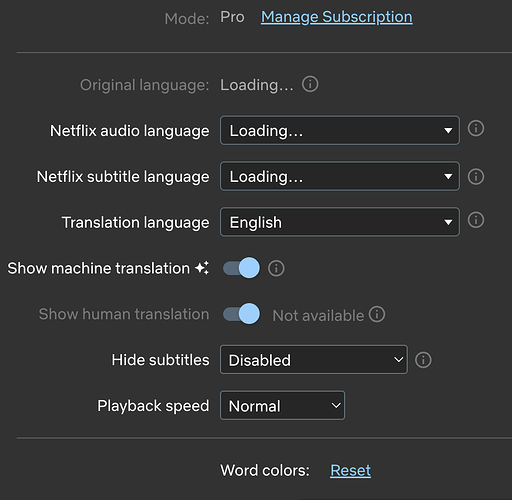Click the 'Hide subtitles' label
This screenshot has width=512, height=500.
(x=160, y=360)
